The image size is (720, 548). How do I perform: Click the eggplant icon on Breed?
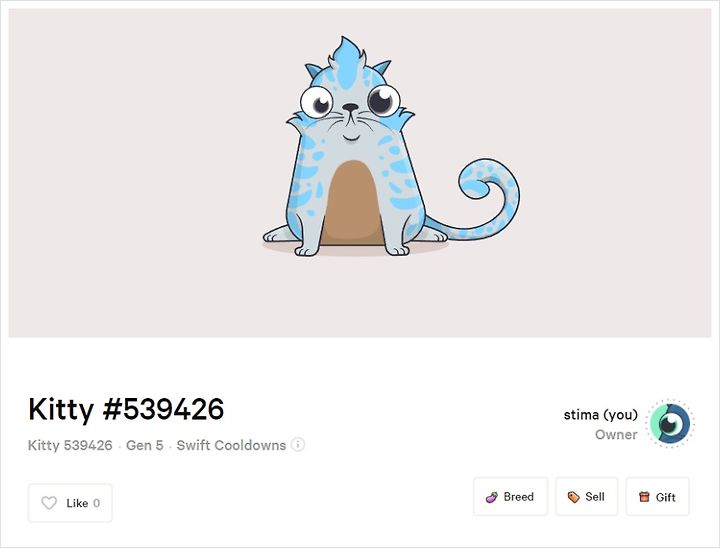tap(492, 497)
